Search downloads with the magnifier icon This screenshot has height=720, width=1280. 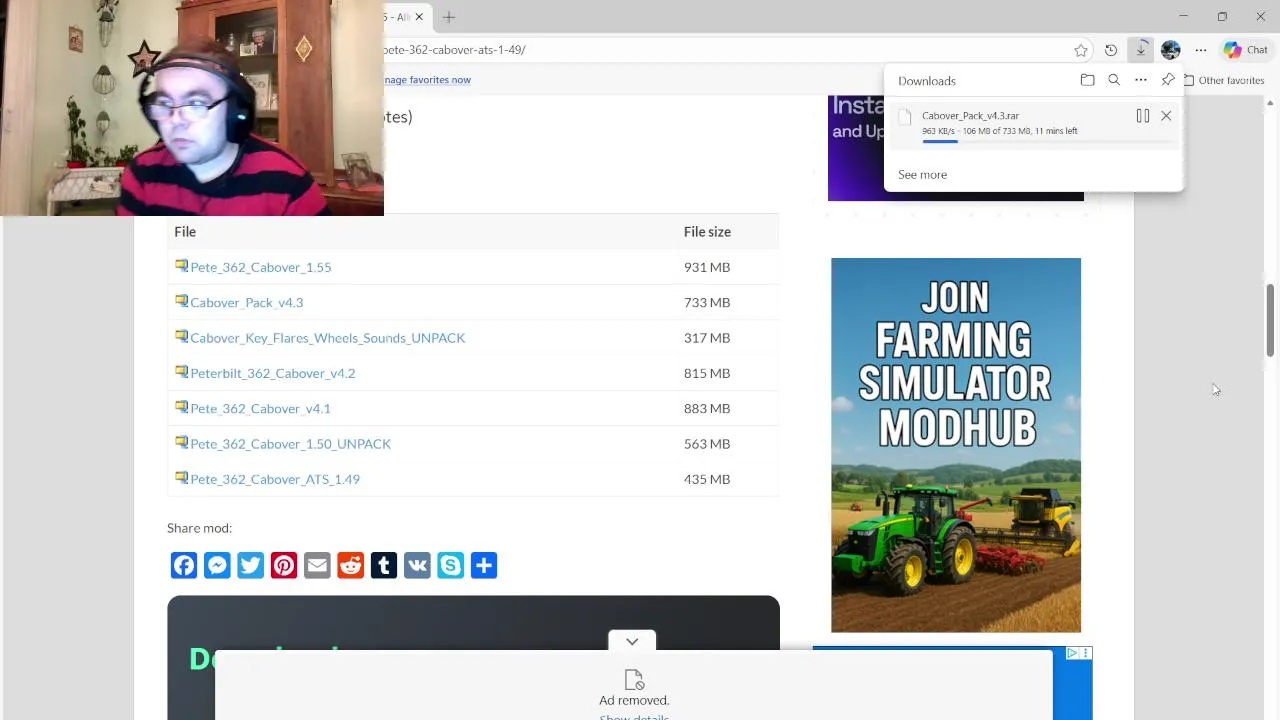(x=1114, y=80)
